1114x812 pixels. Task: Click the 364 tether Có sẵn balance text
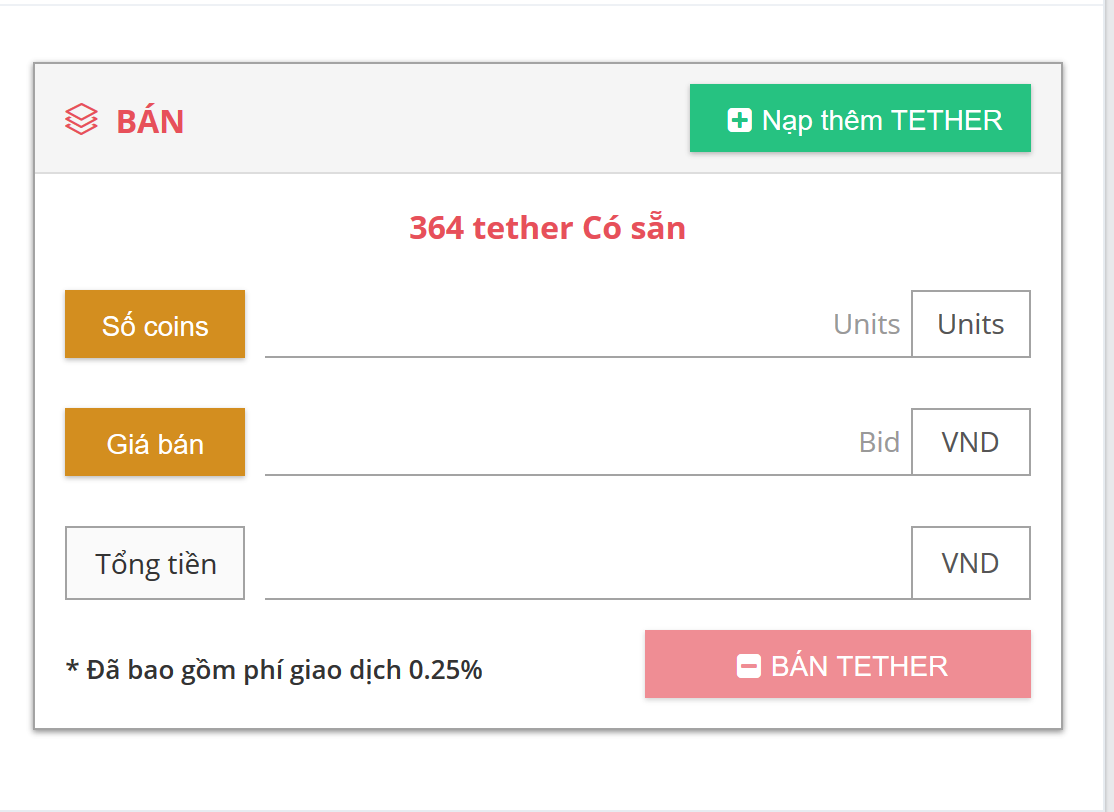click(547, 228)
